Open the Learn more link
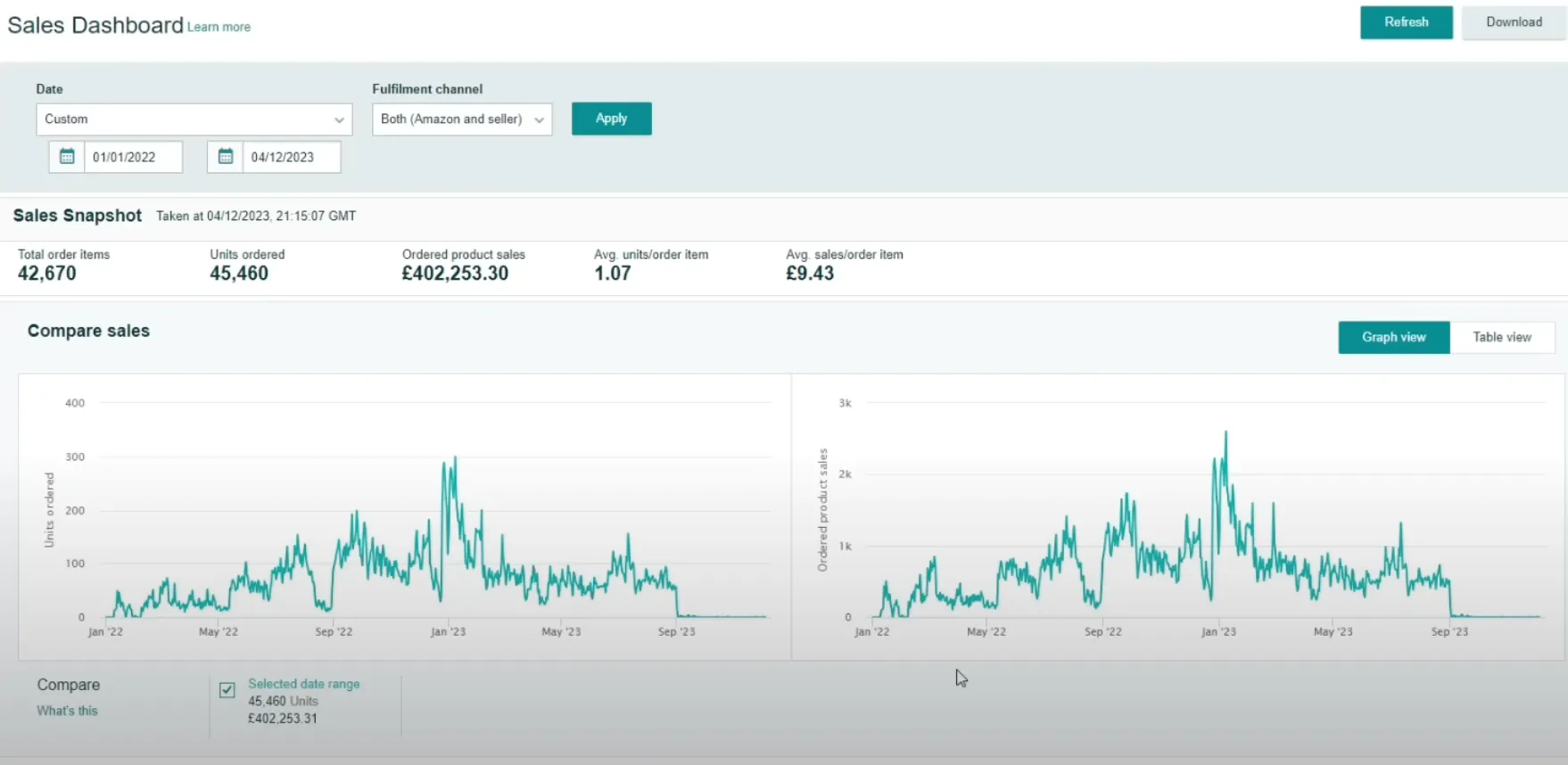1568x765 pixels. [x=219, y=28]
